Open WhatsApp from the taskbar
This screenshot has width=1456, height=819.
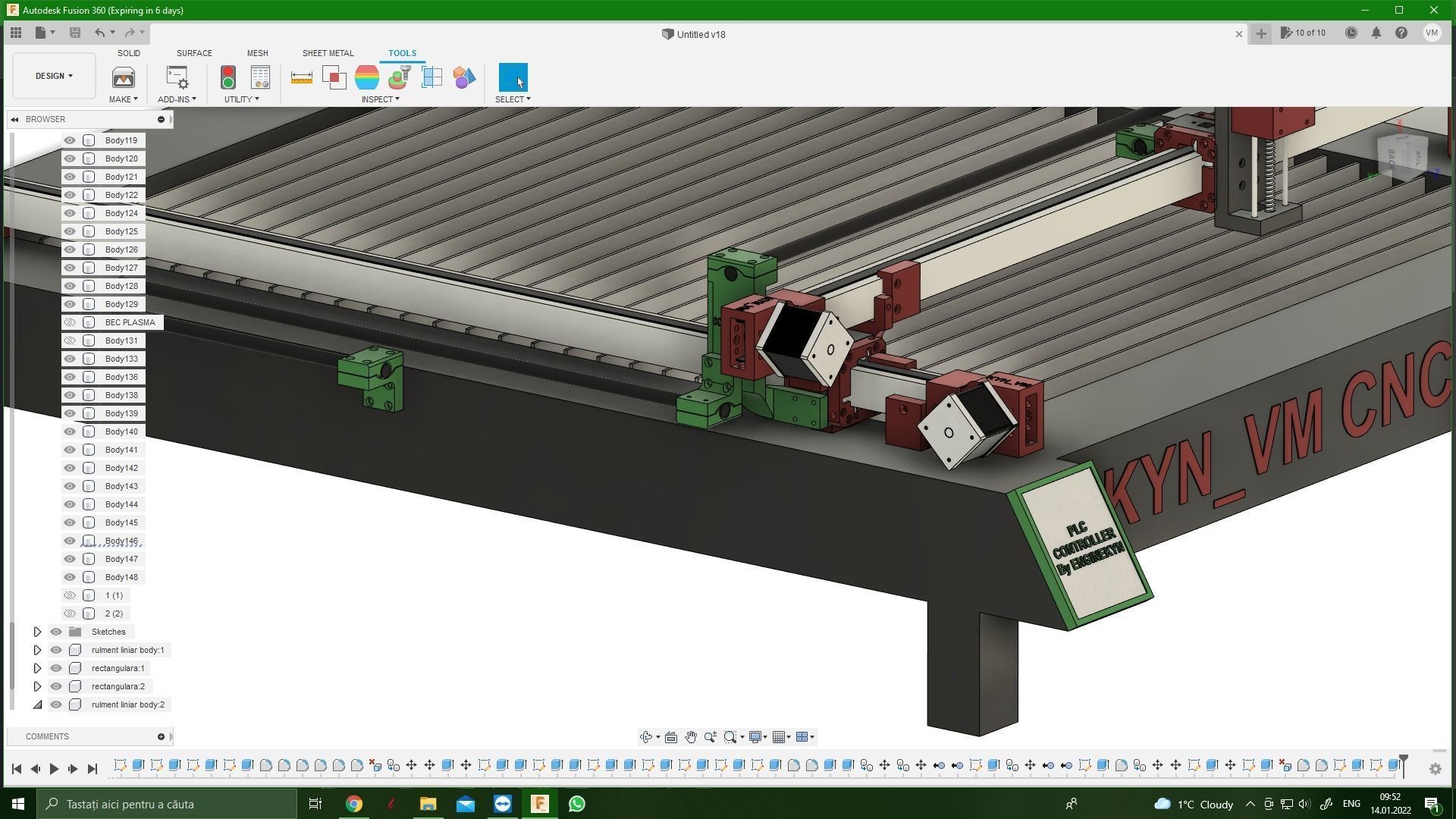[x=576, y=804]
